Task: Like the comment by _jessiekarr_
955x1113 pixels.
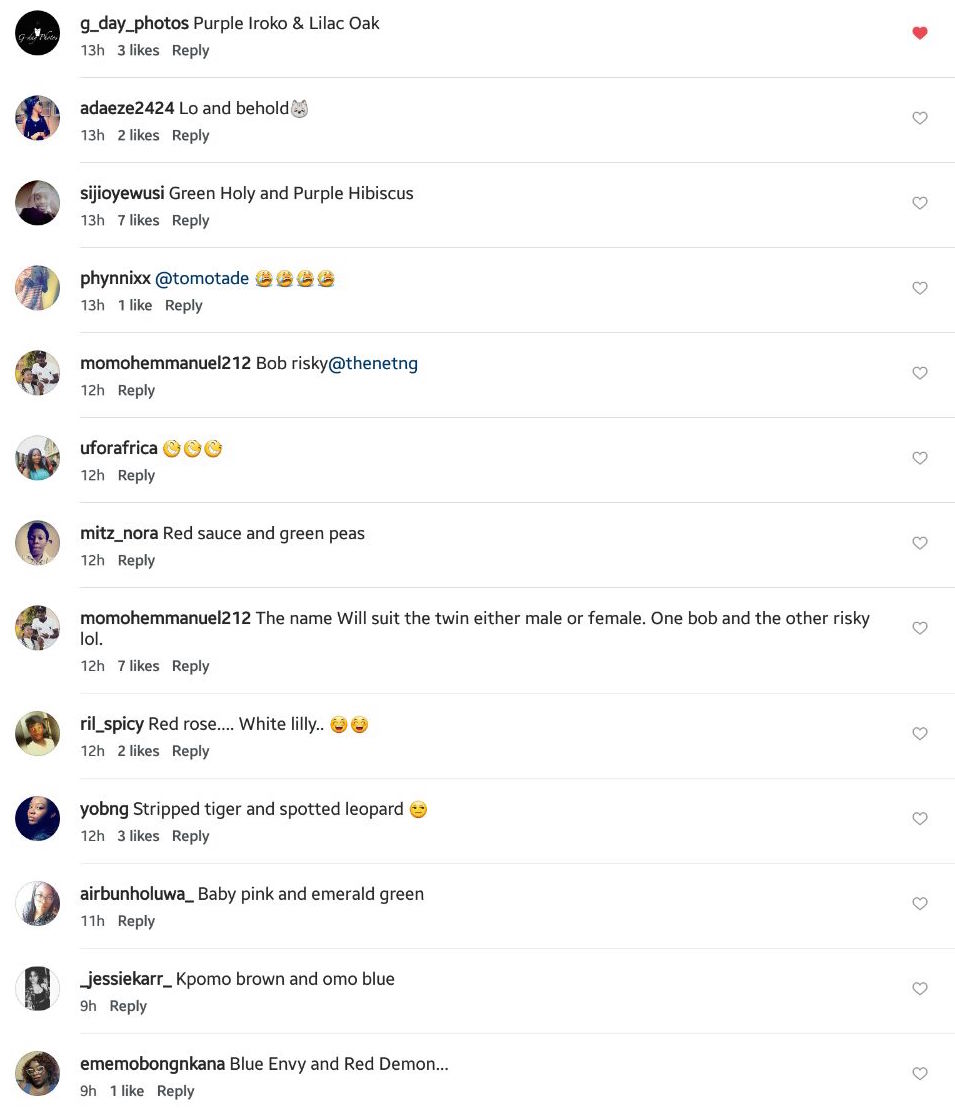Action: pos(920,988)
